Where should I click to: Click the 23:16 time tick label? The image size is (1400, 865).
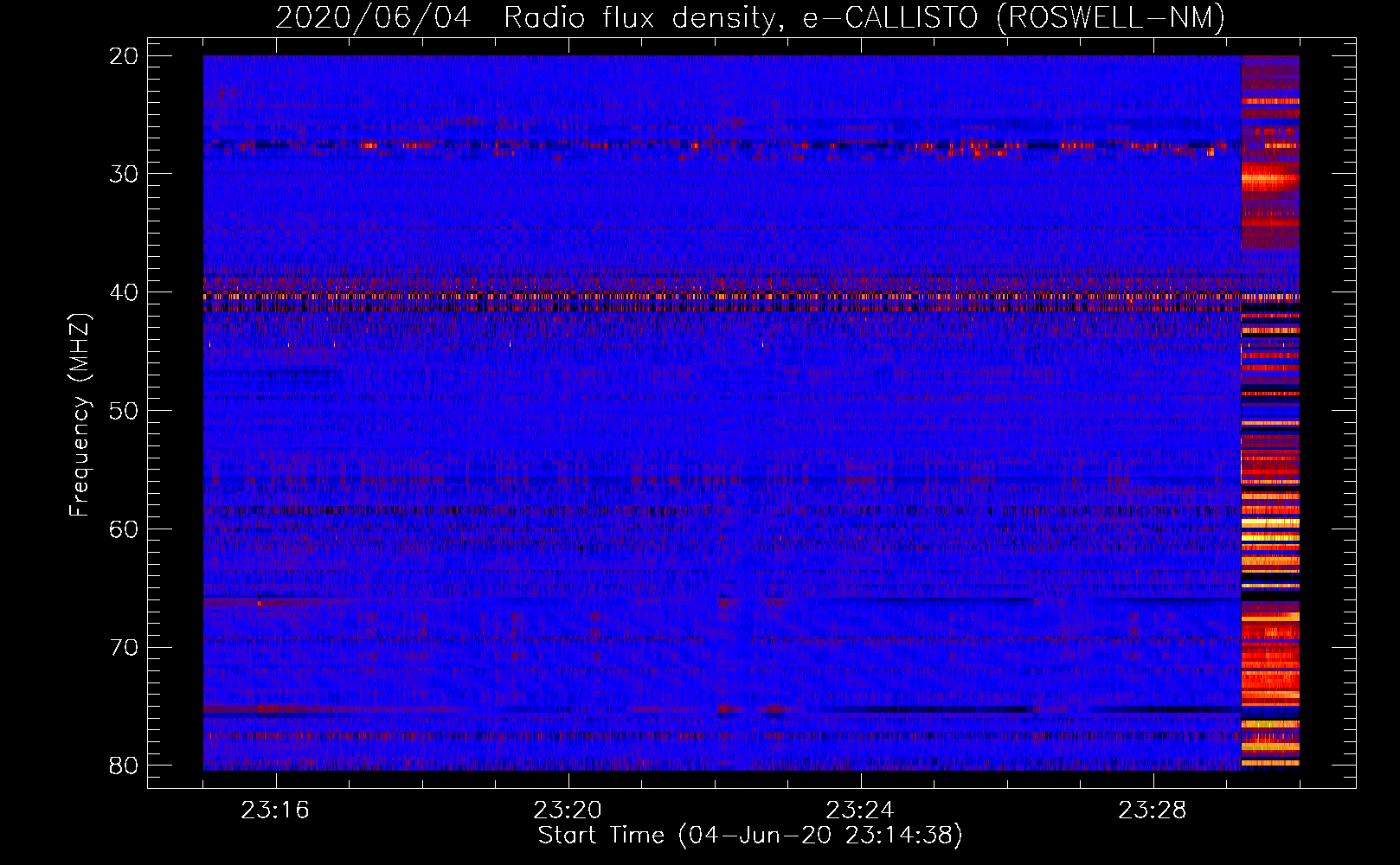pos(275,811)
